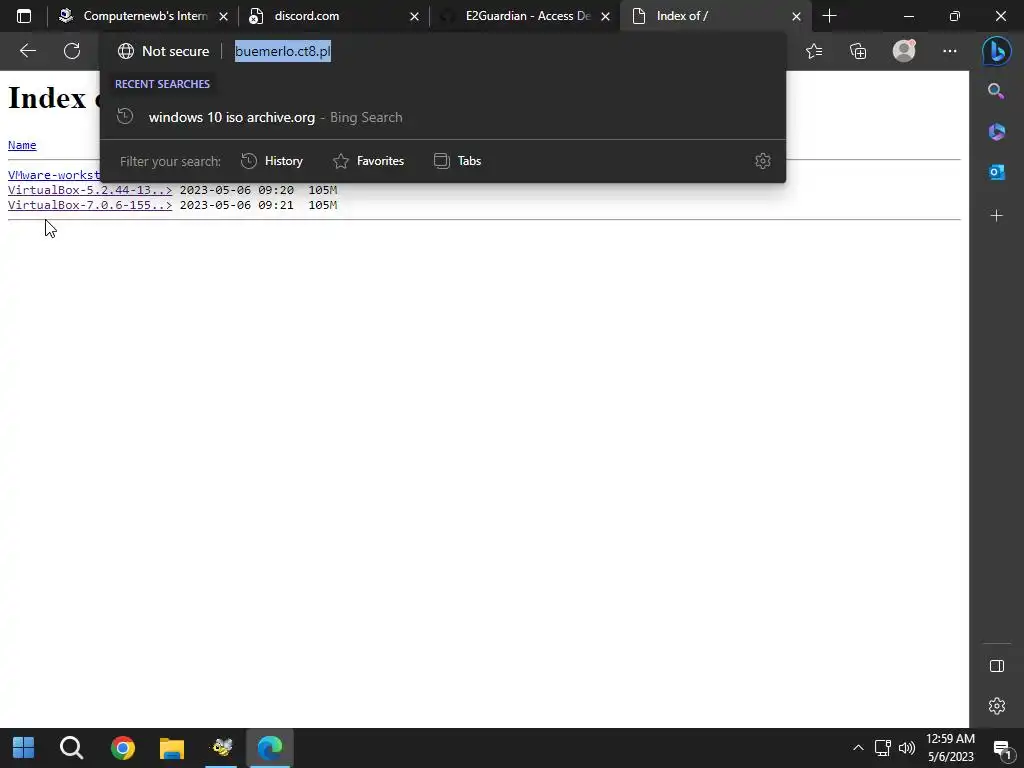Open address bar suggestion settings gear

[763, 161]
